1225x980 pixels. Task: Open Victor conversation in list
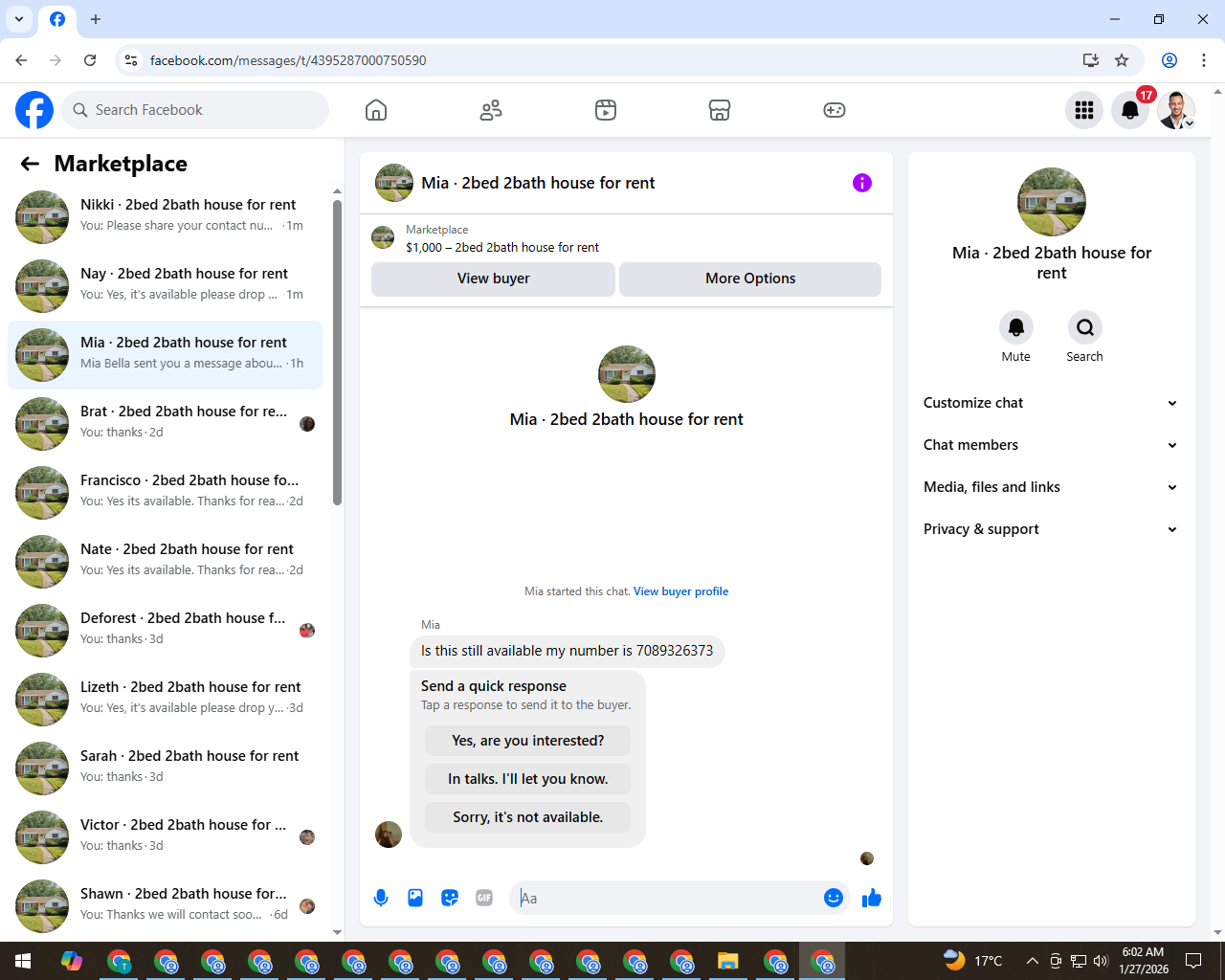tap(165, 836)
